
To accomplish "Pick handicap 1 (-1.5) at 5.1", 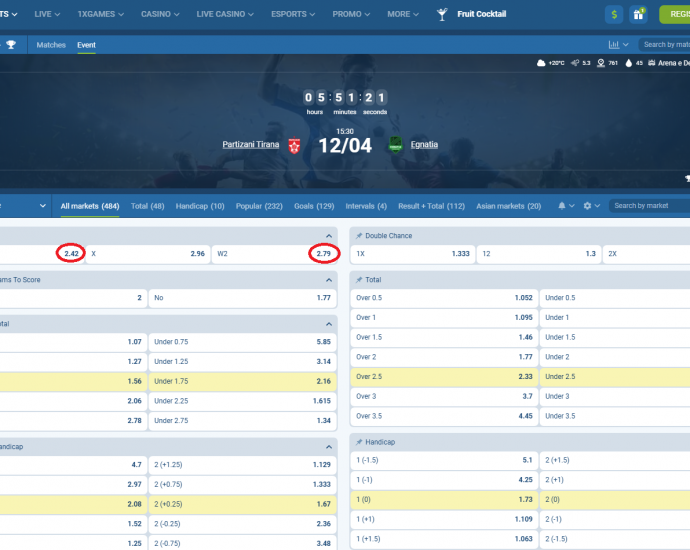I will pyautogui.click(x=444, y=460).
